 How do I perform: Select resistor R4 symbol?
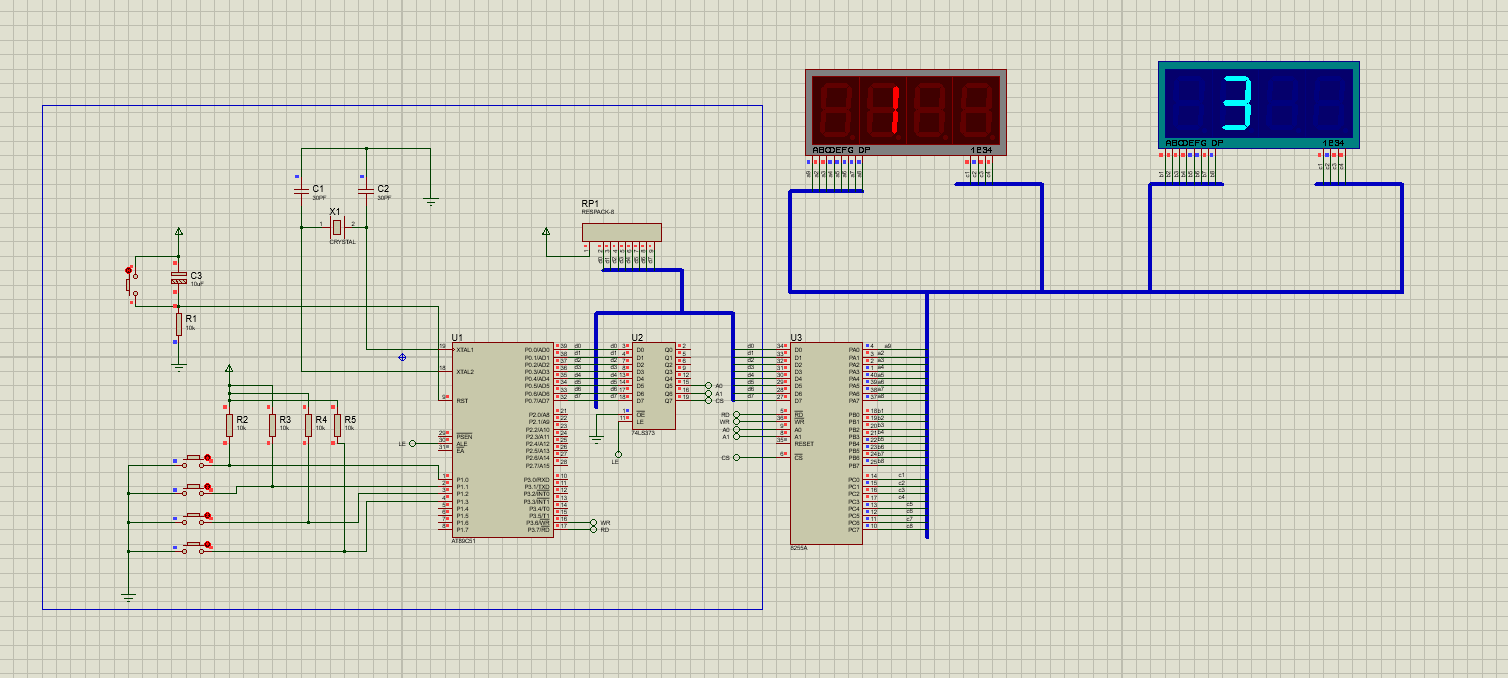(308, 426)
